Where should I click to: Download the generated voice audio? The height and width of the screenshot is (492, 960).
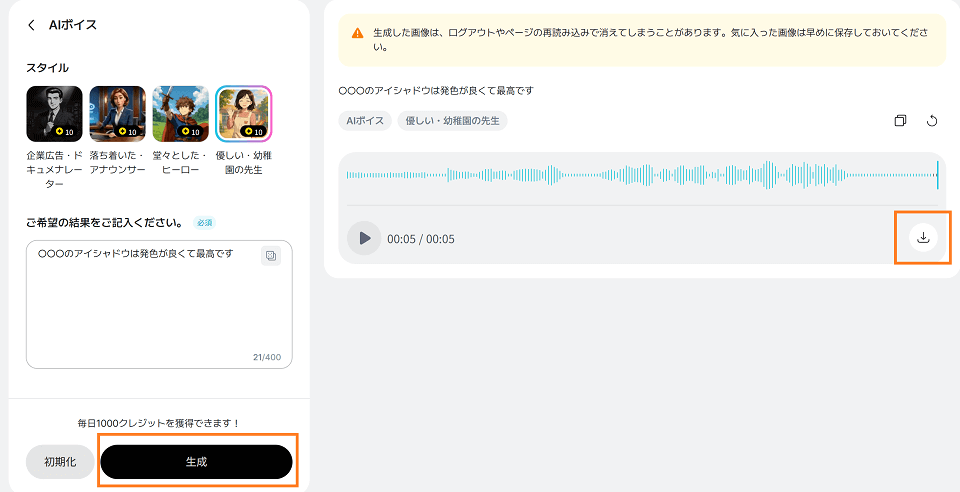coord(923,237)
